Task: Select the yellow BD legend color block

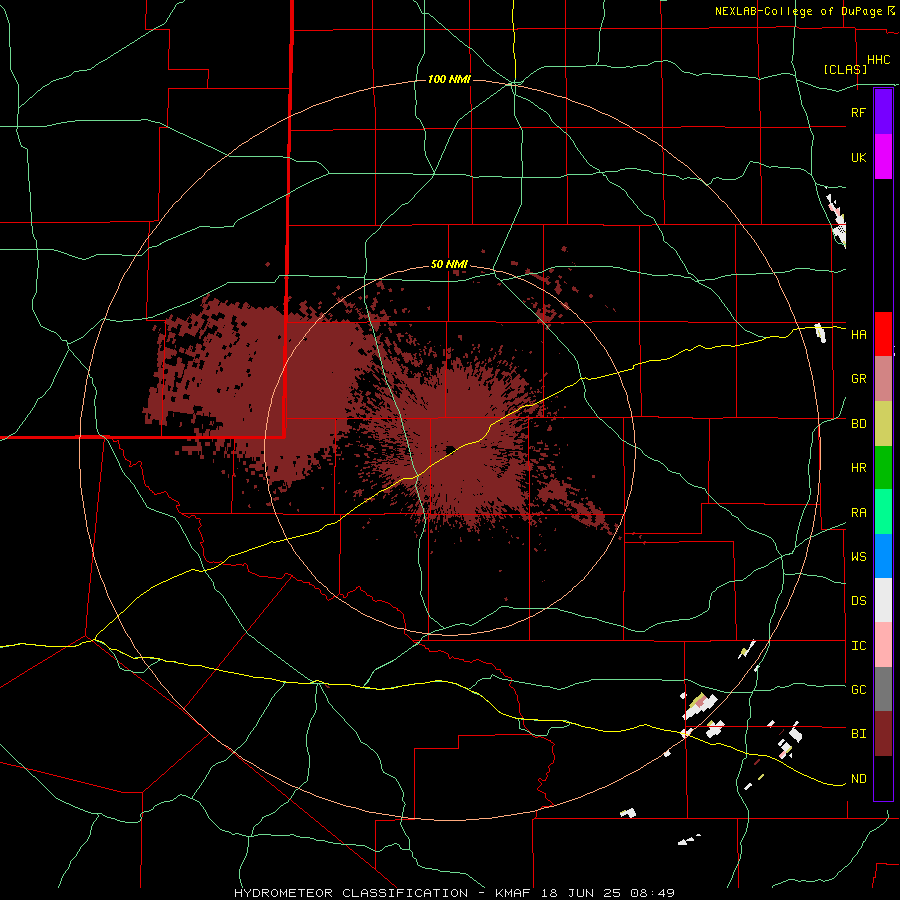Action: click(883, 423)
